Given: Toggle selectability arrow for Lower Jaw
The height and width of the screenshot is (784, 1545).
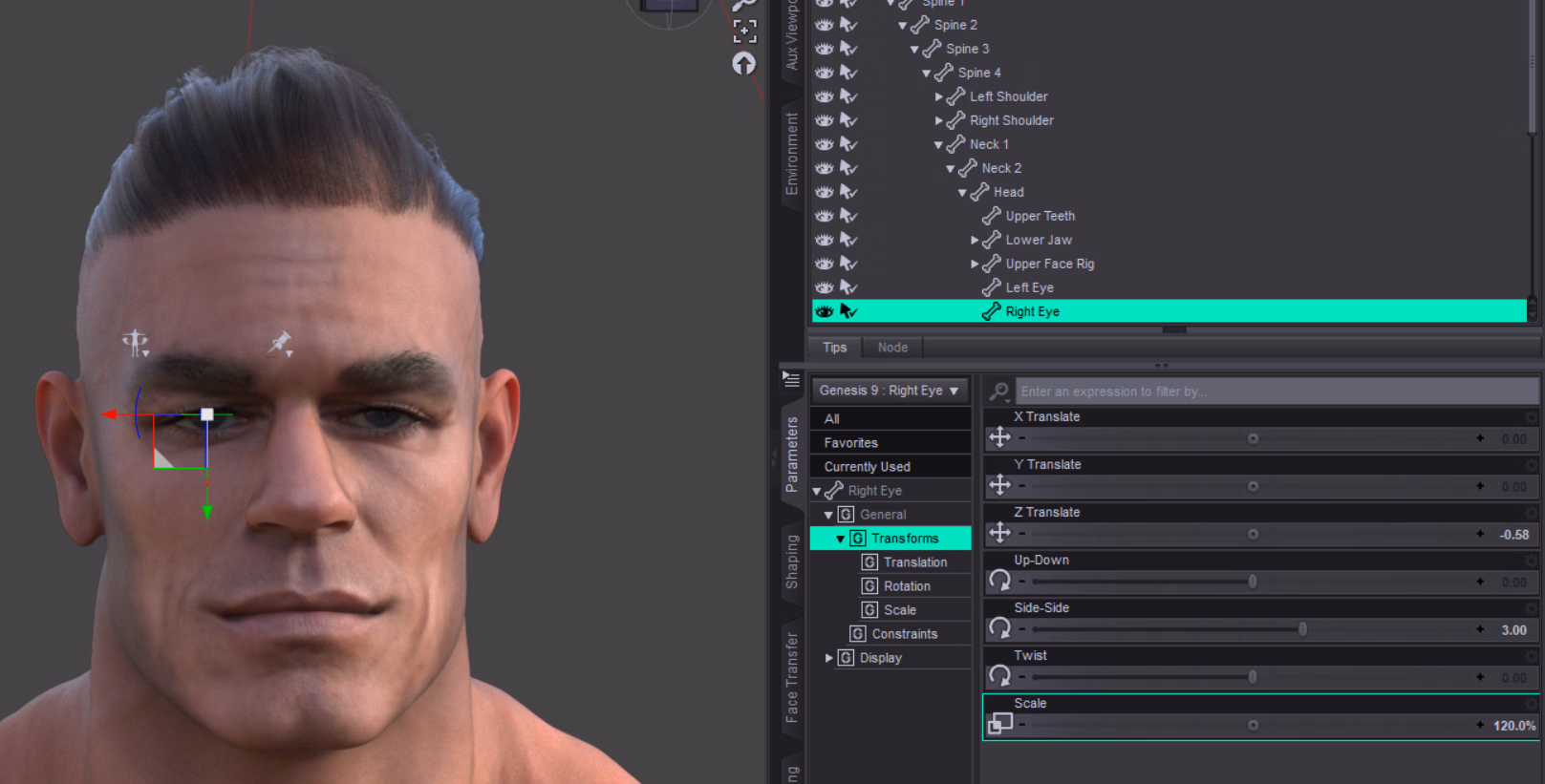Looking at the screenshot, I should pos(848,240).
